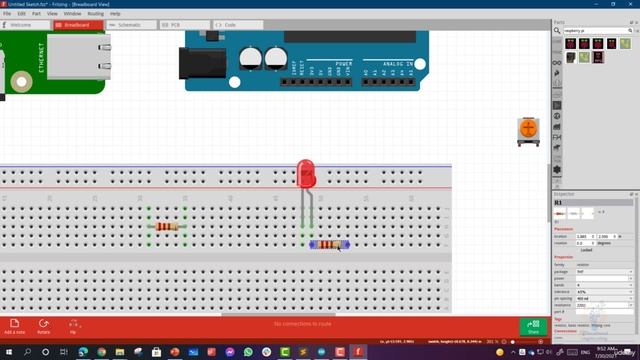Viewport: 640px width, 360px height.
Task: Open the circular logo parts bin icon
Action: tap(557, 116)
